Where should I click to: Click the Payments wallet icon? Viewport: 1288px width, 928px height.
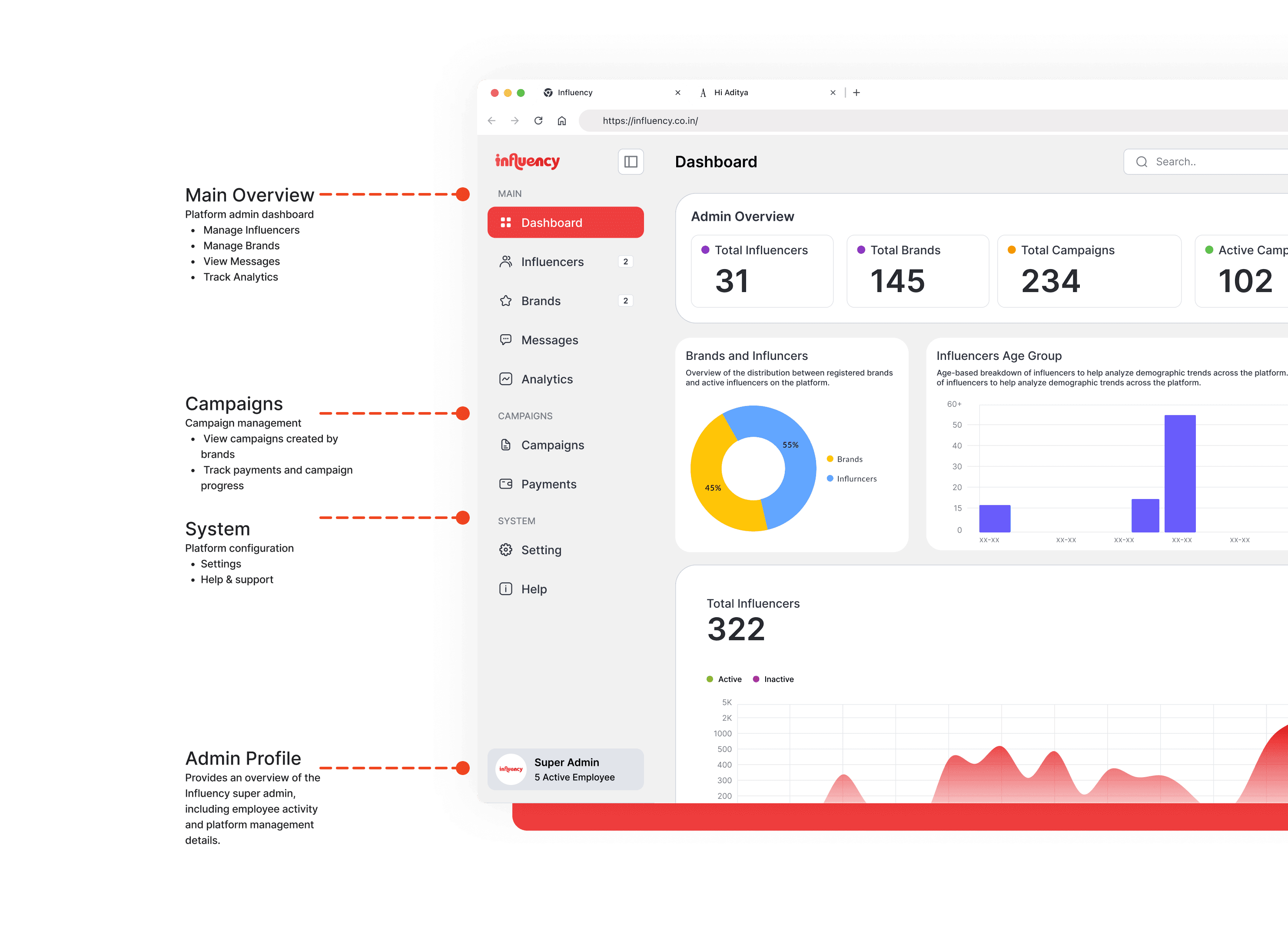(x=505, y=484)
